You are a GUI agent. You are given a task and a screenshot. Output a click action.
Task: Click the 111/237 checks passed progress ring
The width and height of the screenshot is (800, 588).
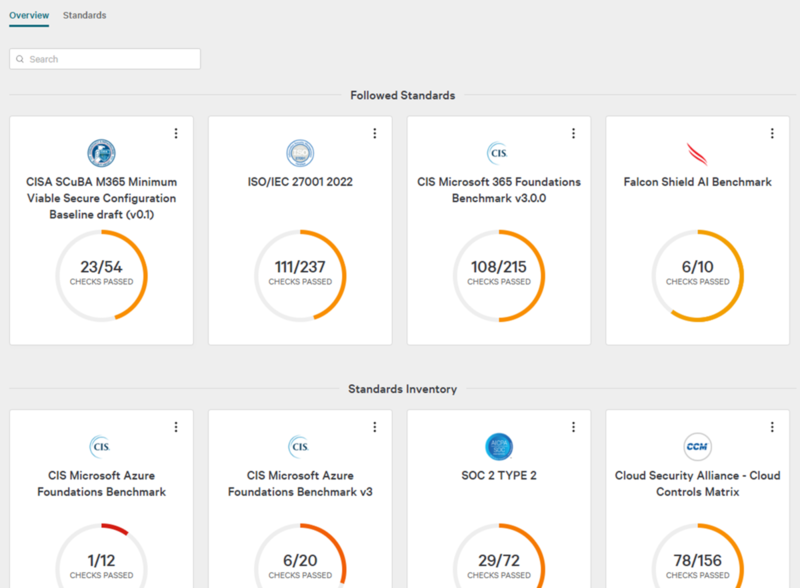[300, 276]
